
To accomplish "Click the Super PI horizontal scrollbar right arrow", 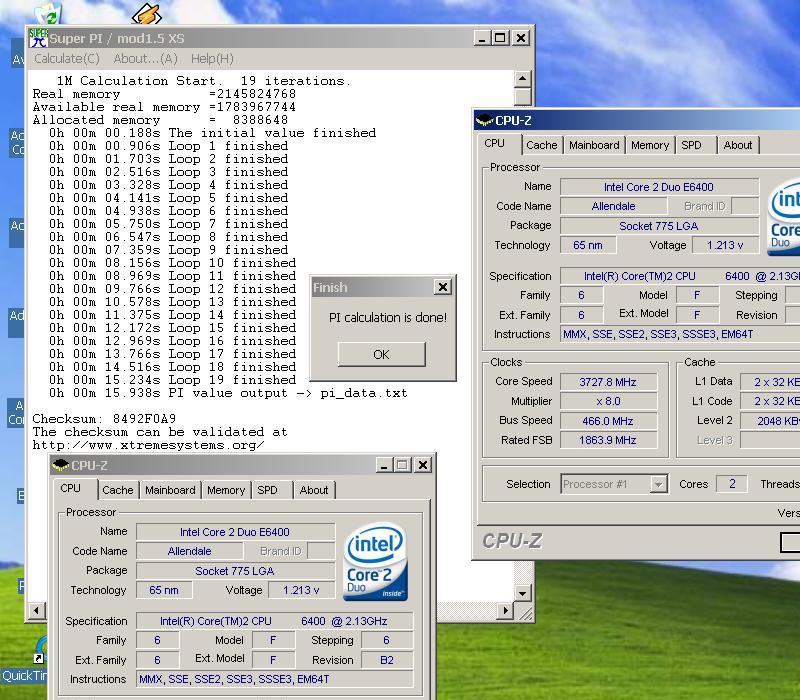I will (505, 610).
